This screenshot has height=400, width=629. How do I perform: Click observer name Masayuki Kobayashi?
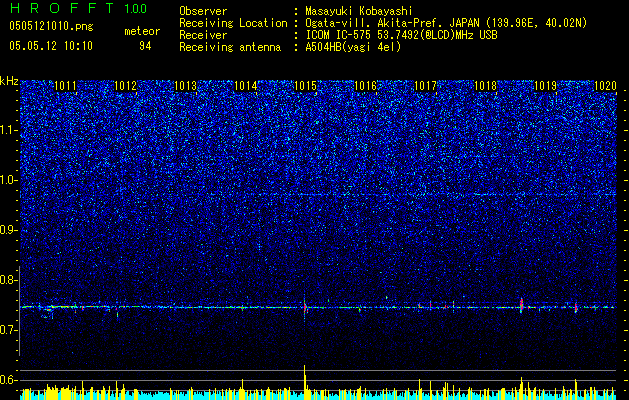(x=359, y=11)
